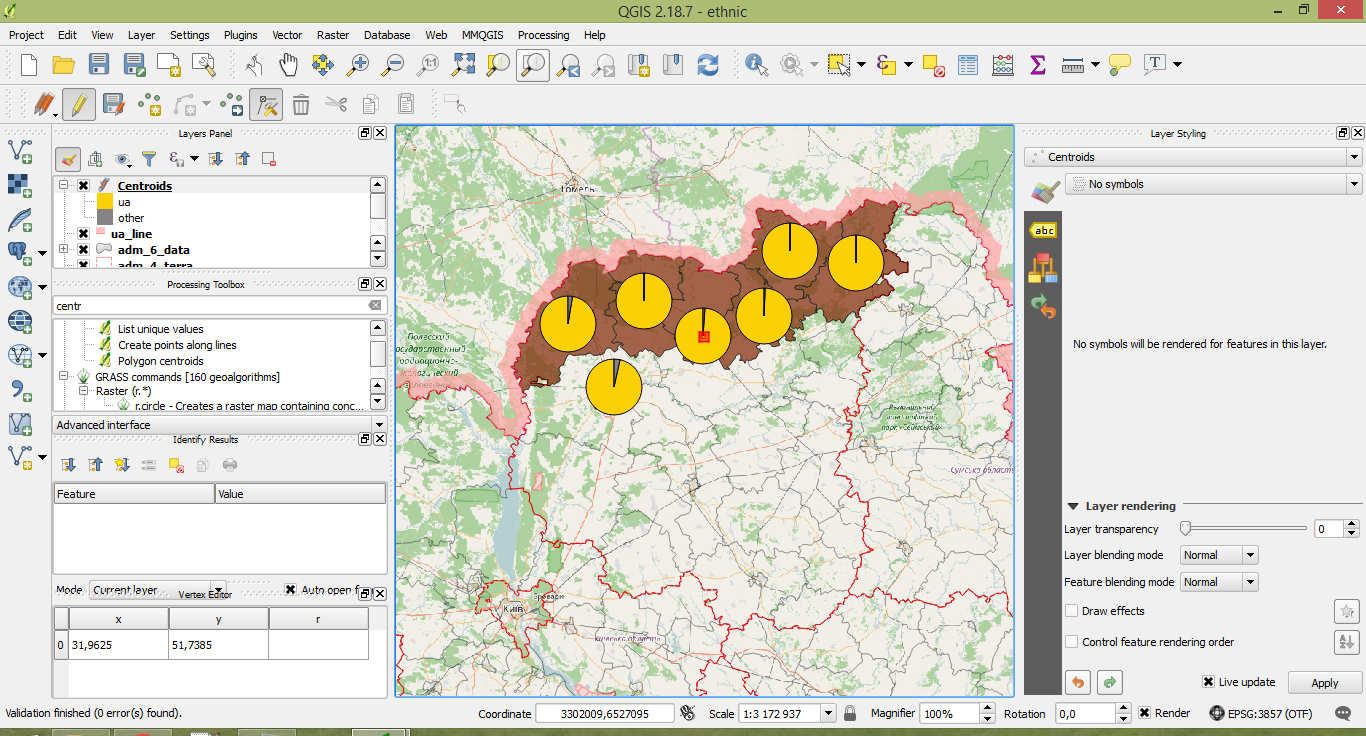Viewport: 1366px width, 736px height.
Task: Click the styling redo arrow button
Action: [1110, 682]
